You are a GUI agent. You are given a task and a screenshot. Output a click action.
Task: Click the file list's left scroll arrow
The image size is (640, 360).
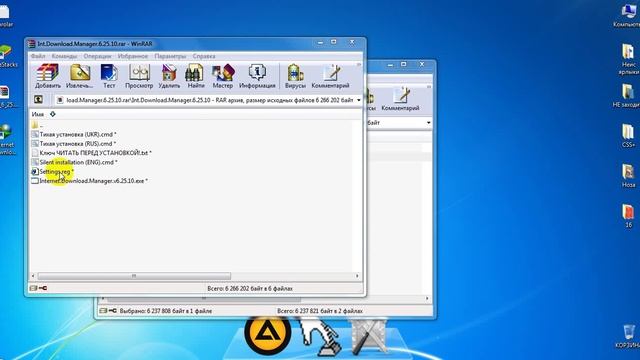[x=33, y=276]
